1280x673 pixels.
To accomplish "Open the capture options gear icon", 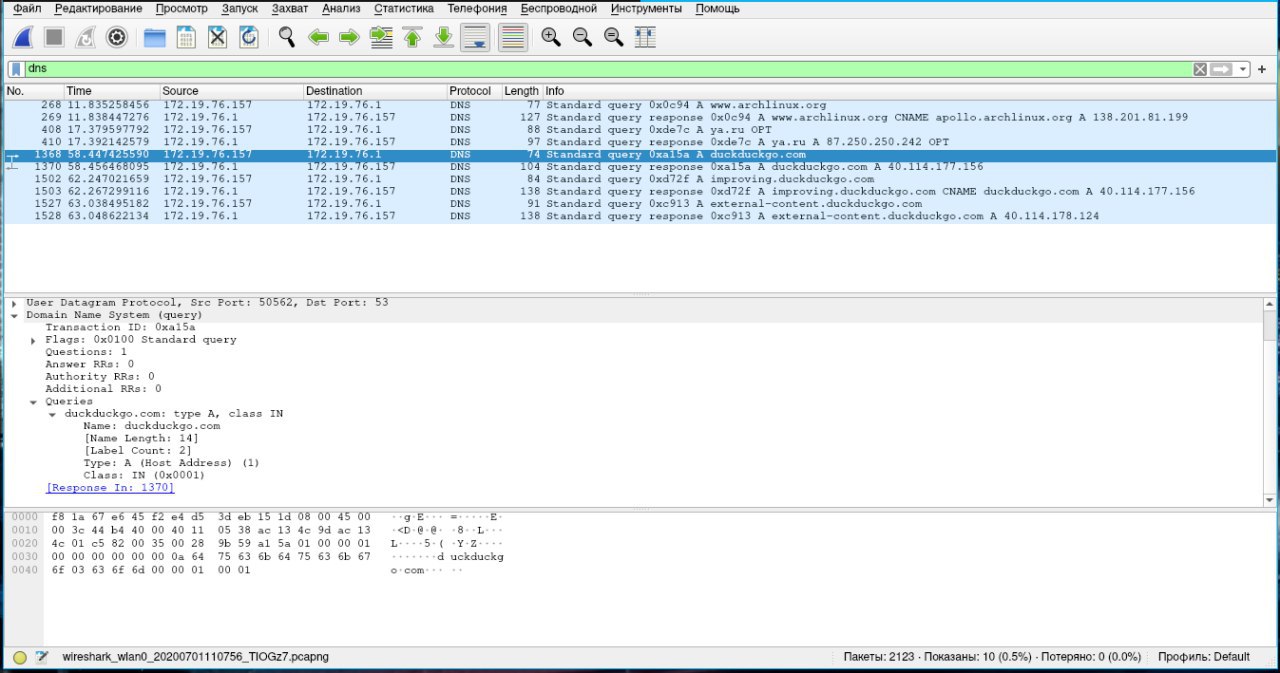I will [x=117, y=38].
